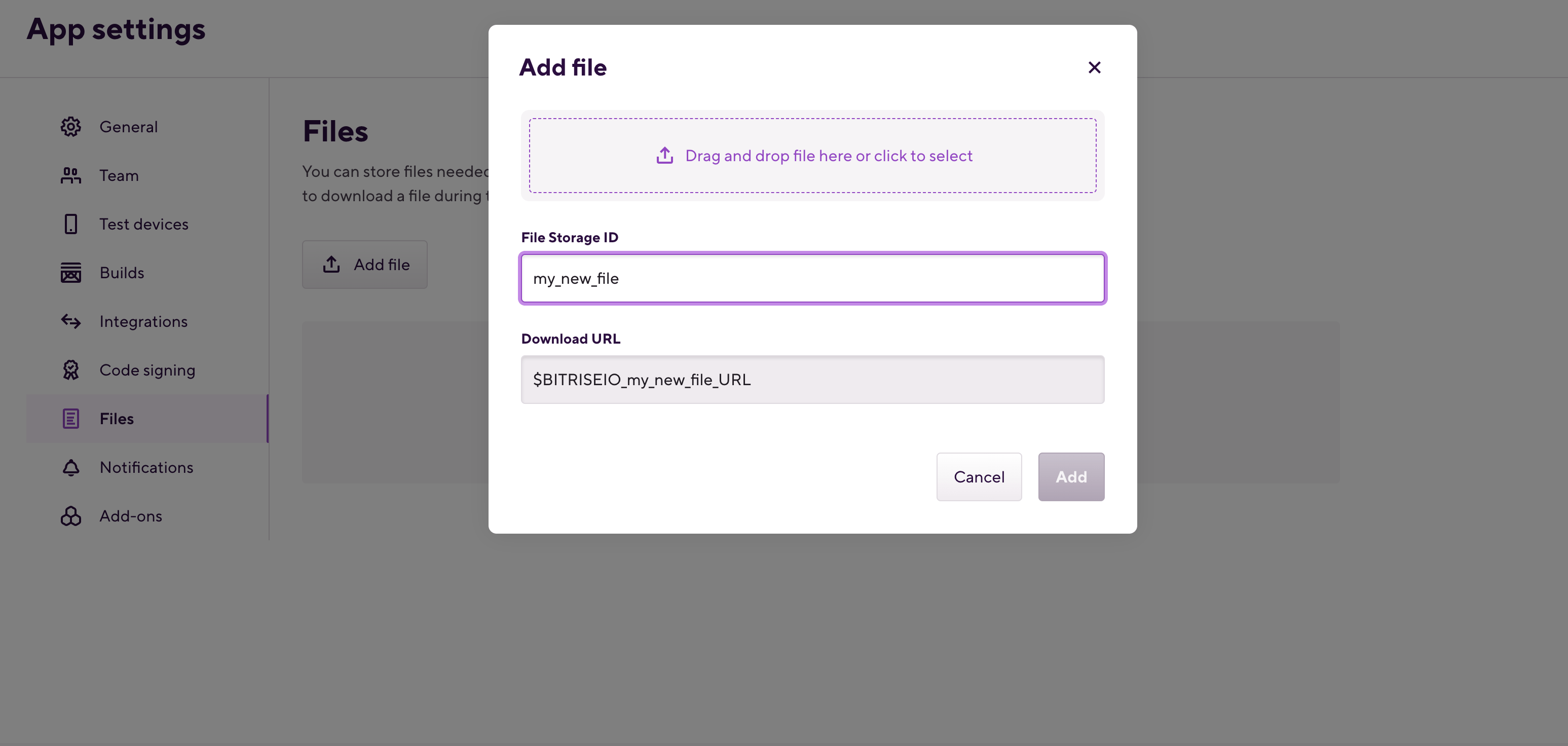Click the 'Add file' dialog title

563,67
